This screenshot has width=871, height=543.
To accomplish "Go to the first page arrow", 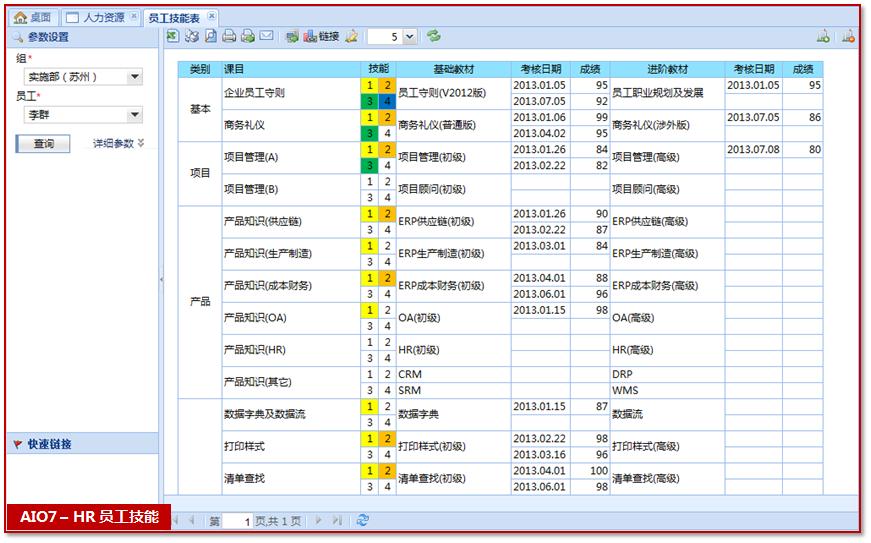I will point(176,520).
